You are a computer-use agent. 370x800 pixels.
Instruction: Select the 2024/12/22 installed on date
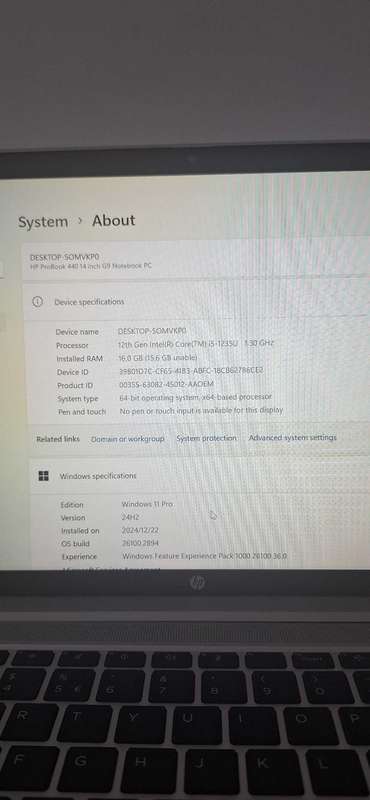pyautogui.click(x=140, y=530)
